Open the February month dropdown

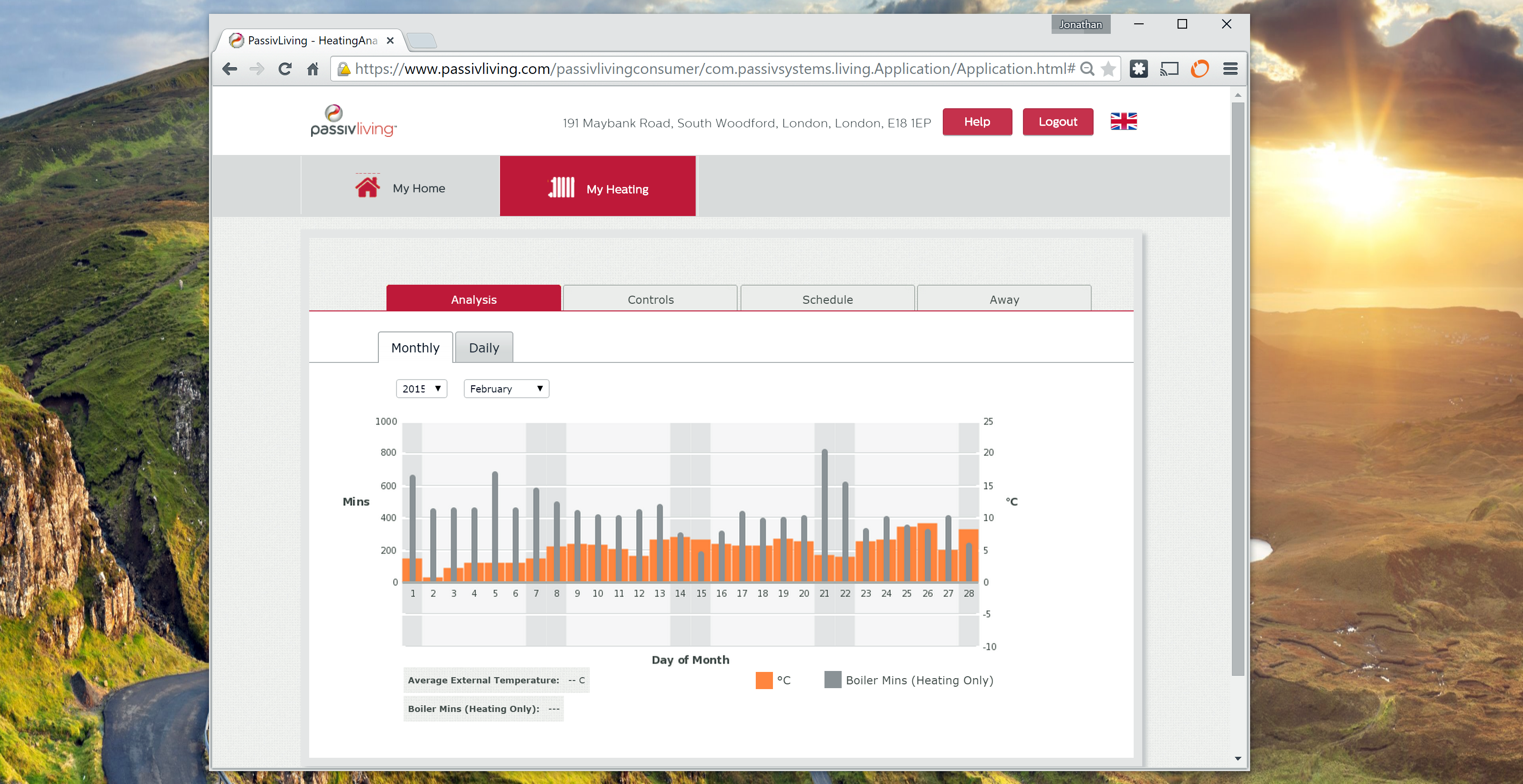coord(507,389)
